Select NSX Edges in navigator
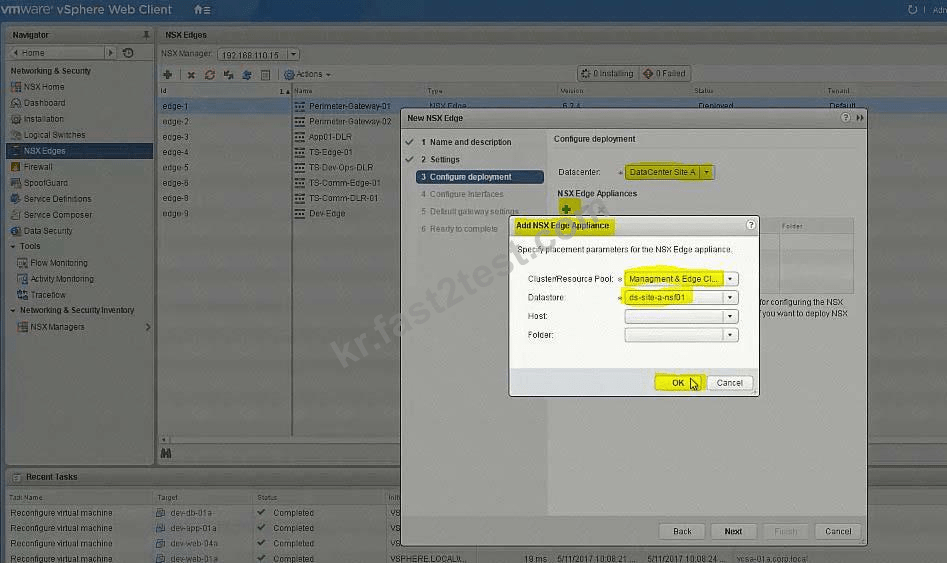The width and height of the screenshot is (947, 563). coord(80,151)
